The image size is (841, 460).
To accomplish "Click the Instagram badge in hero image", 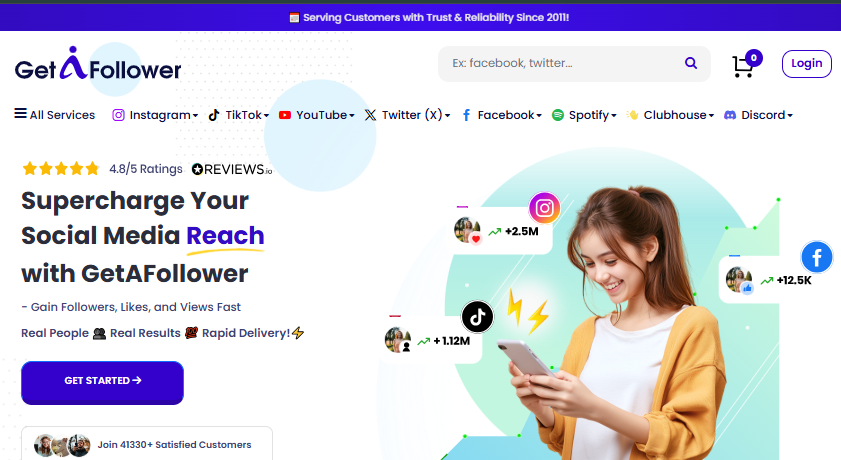I will [544, 208].
